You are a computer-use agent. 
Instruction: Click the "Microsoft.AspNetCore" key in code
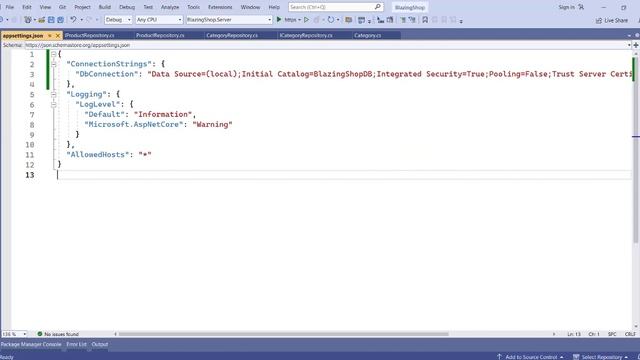pyautogui.click(x=134, y=124)
